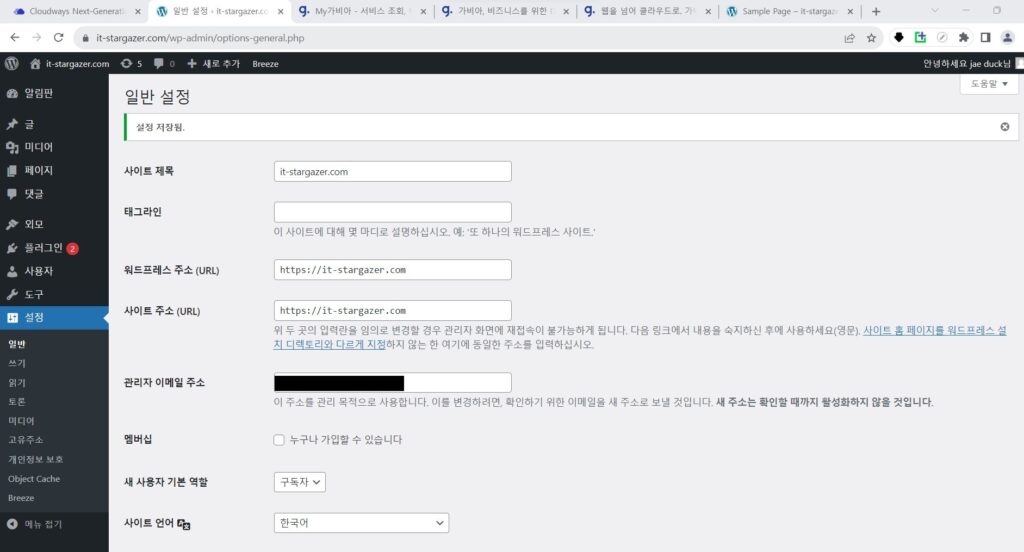Open 도구 tools menu
The image size is (1024, 552).
pos(54,295)
